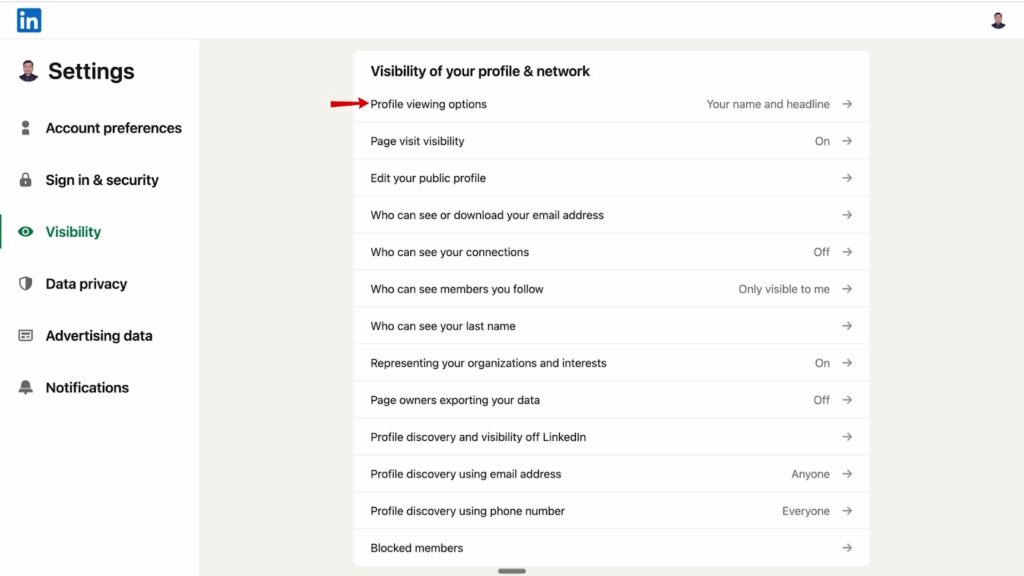Open Edit your public profile
The image size is (1024, 576).
pyautogui.click(x=428, y=178)
